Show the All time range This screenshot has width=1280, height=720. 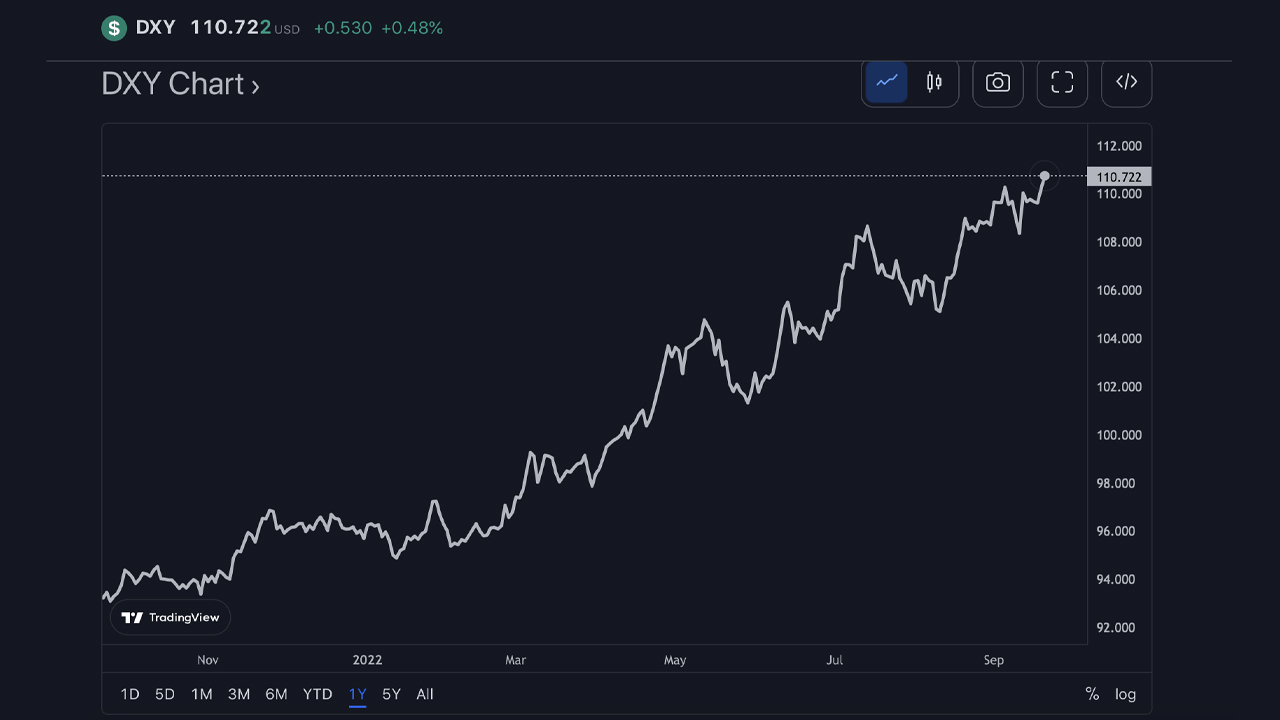click(x=425, y=694)
